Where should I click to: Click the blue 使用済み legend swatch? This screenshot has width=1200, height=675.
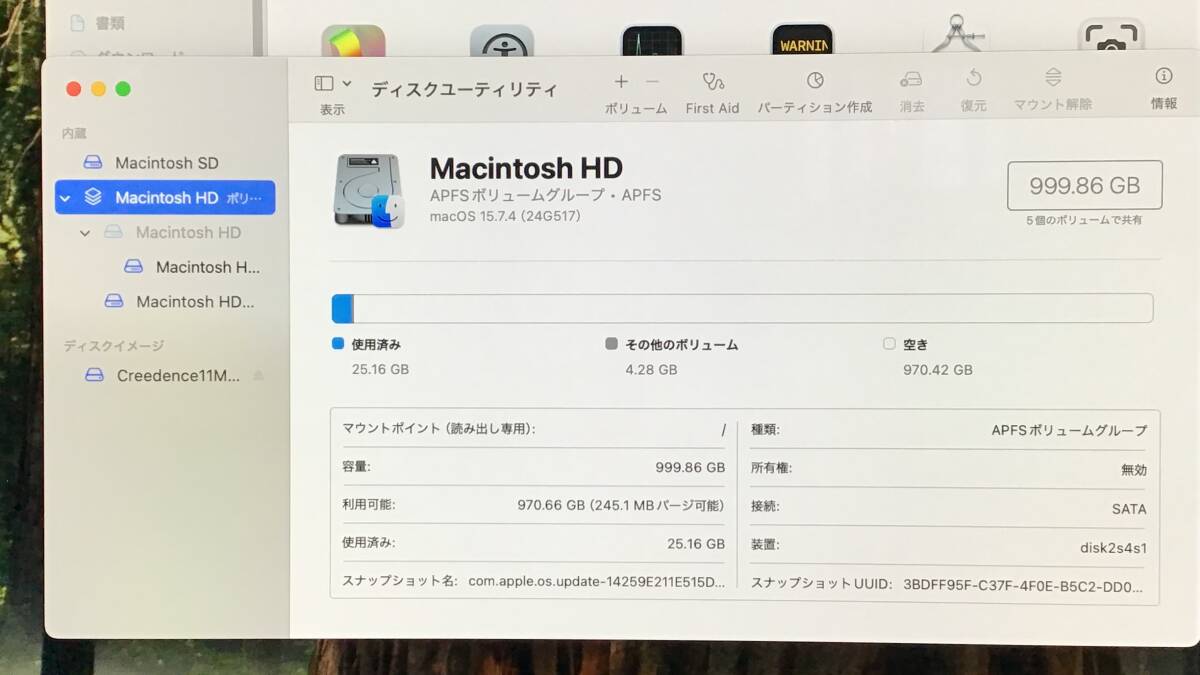pos(337,343)
